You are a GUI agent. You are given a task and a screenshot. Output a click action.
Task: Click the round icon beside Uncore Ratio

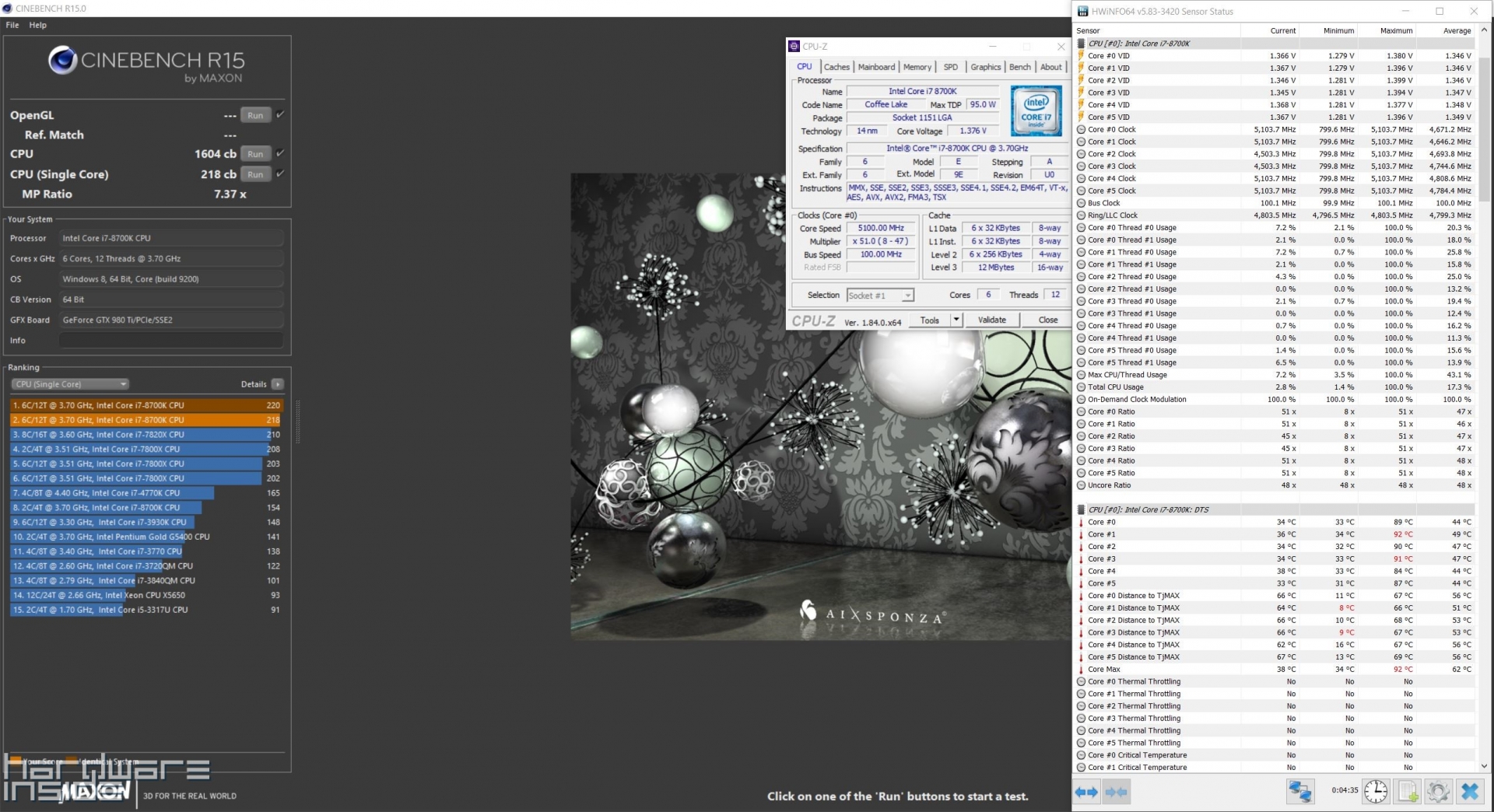pyautogui.click(x=1081, y=485)
